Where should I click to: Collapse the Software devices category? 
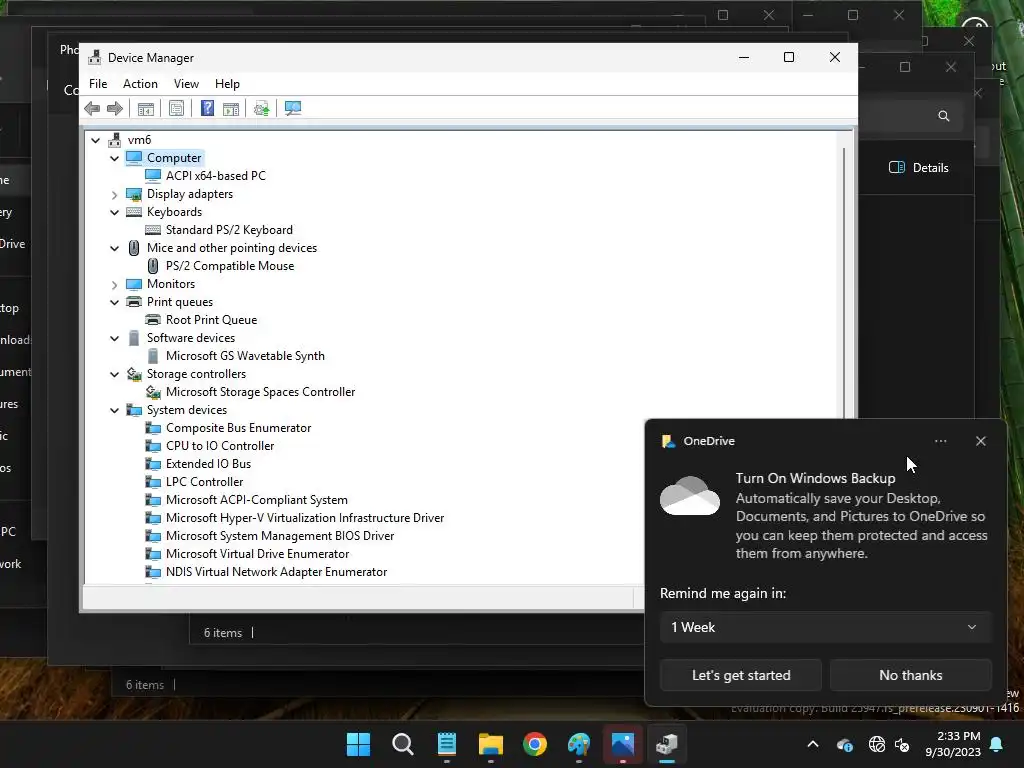coord(114,338)
